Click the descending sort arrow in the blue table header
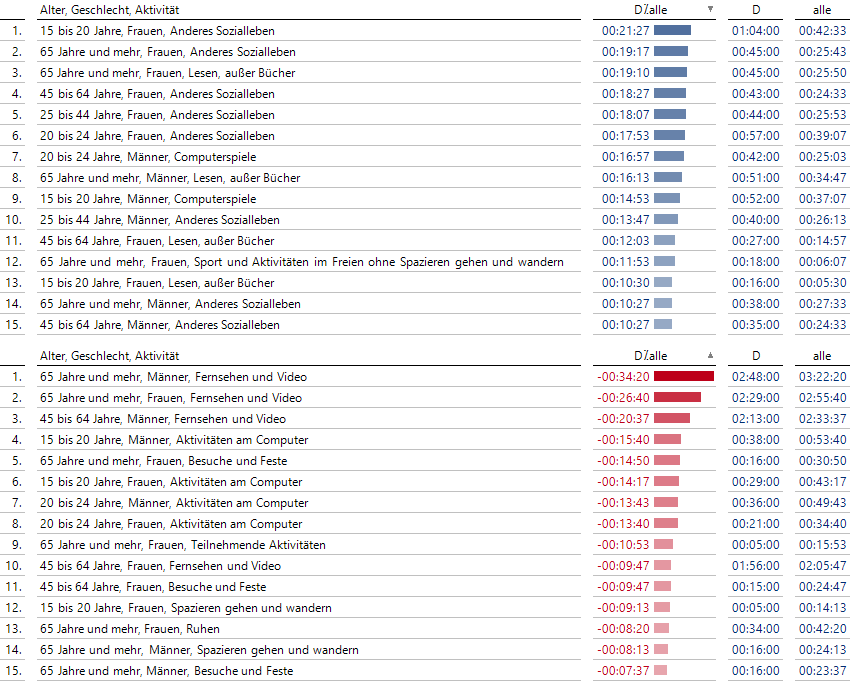 click(x=710, y=9)
